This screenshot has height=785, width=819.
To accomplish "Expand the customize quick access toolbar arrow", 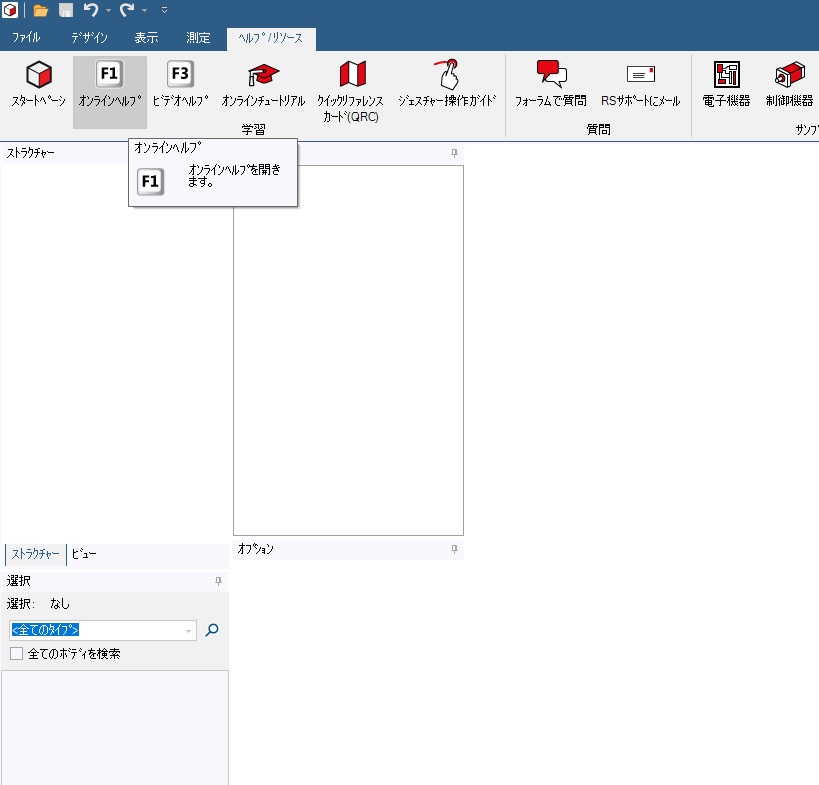I will [164, 10].
